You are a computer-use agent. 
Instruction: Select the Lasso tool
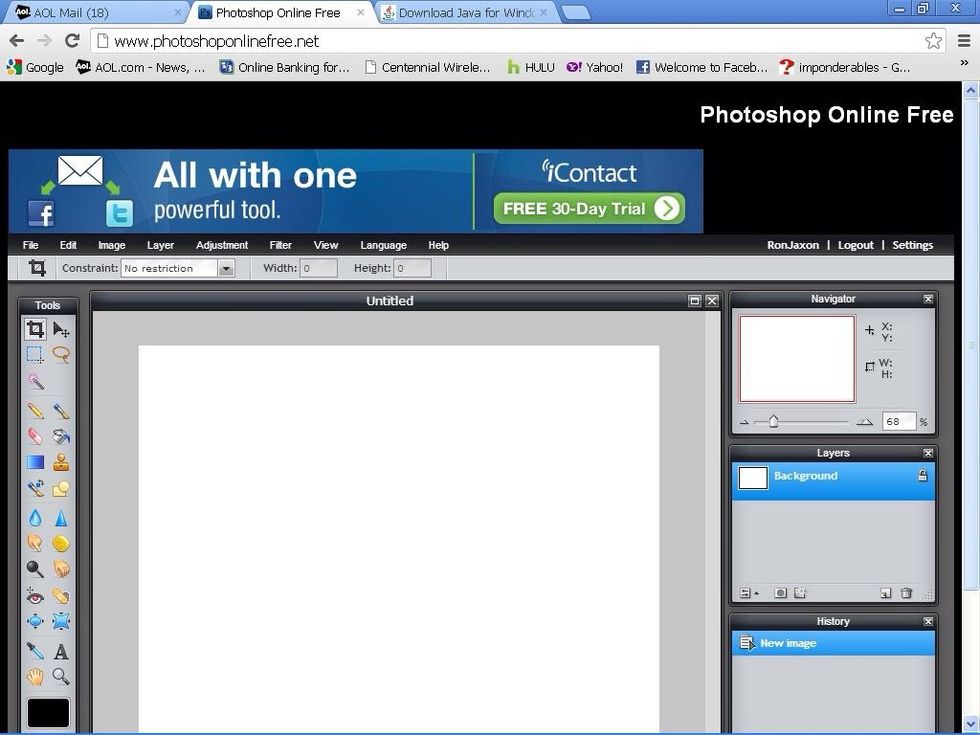tap(61, 354)
